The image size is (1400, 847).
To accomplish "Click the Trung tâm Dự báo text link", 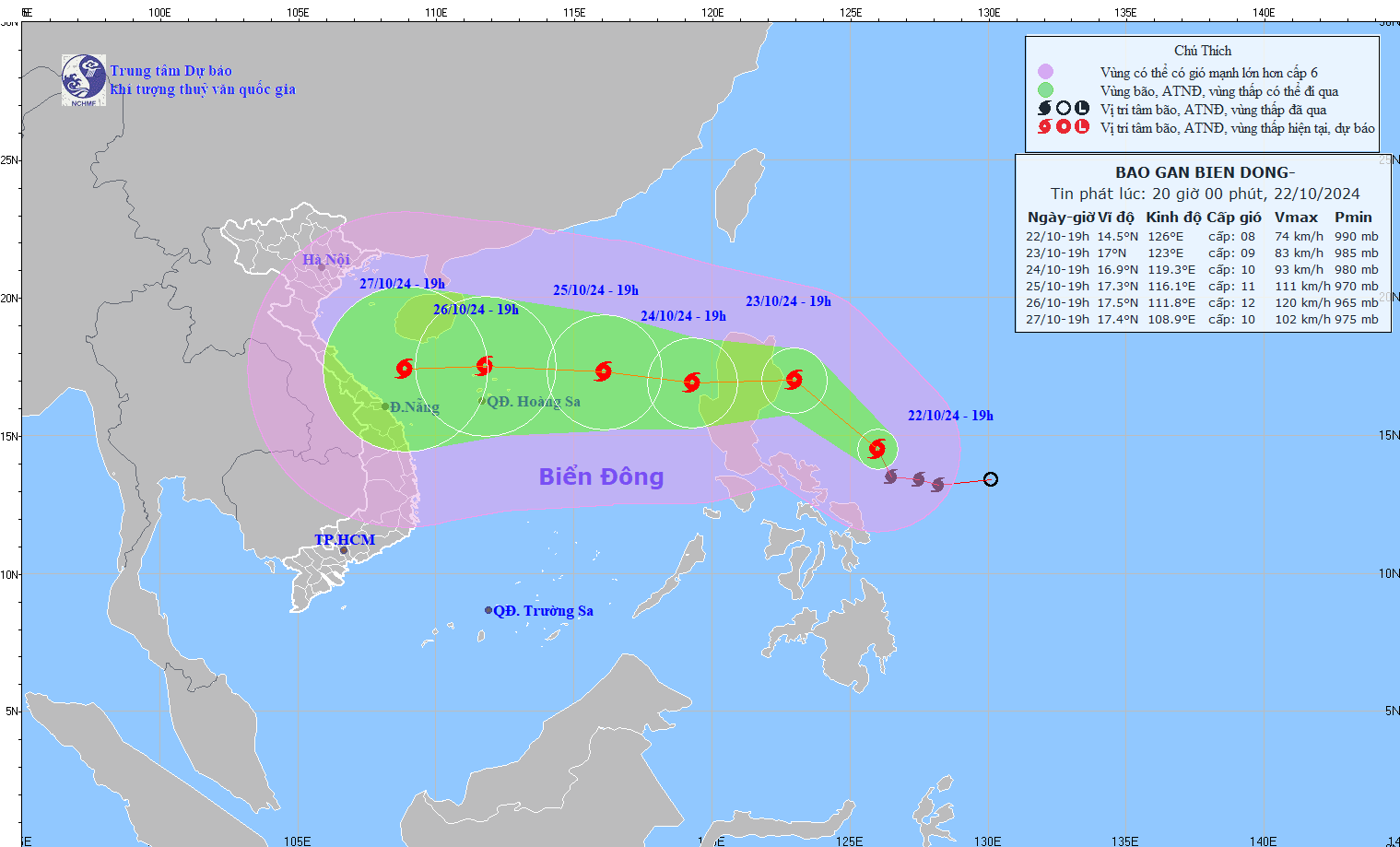I will tap(171, 70).
